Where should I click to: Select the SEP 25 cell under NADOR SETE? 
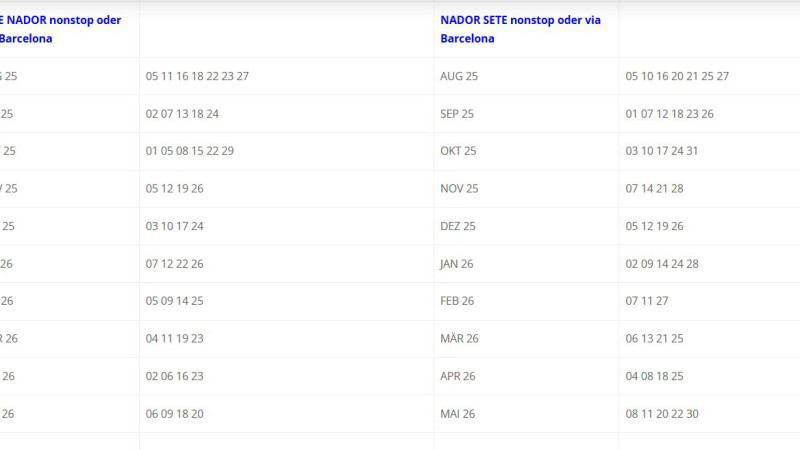(457, 114)
